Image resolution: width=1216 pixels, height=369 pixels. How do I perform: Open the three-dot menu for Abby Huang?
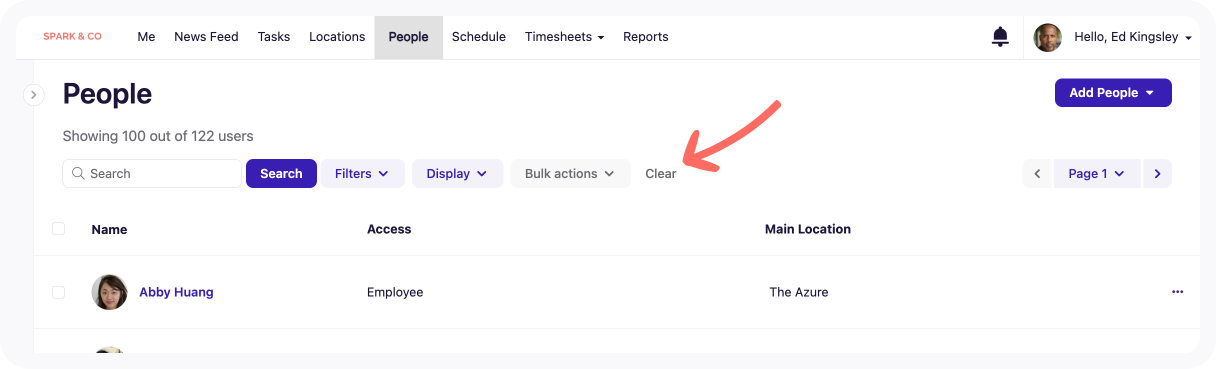click(1177, 292)
